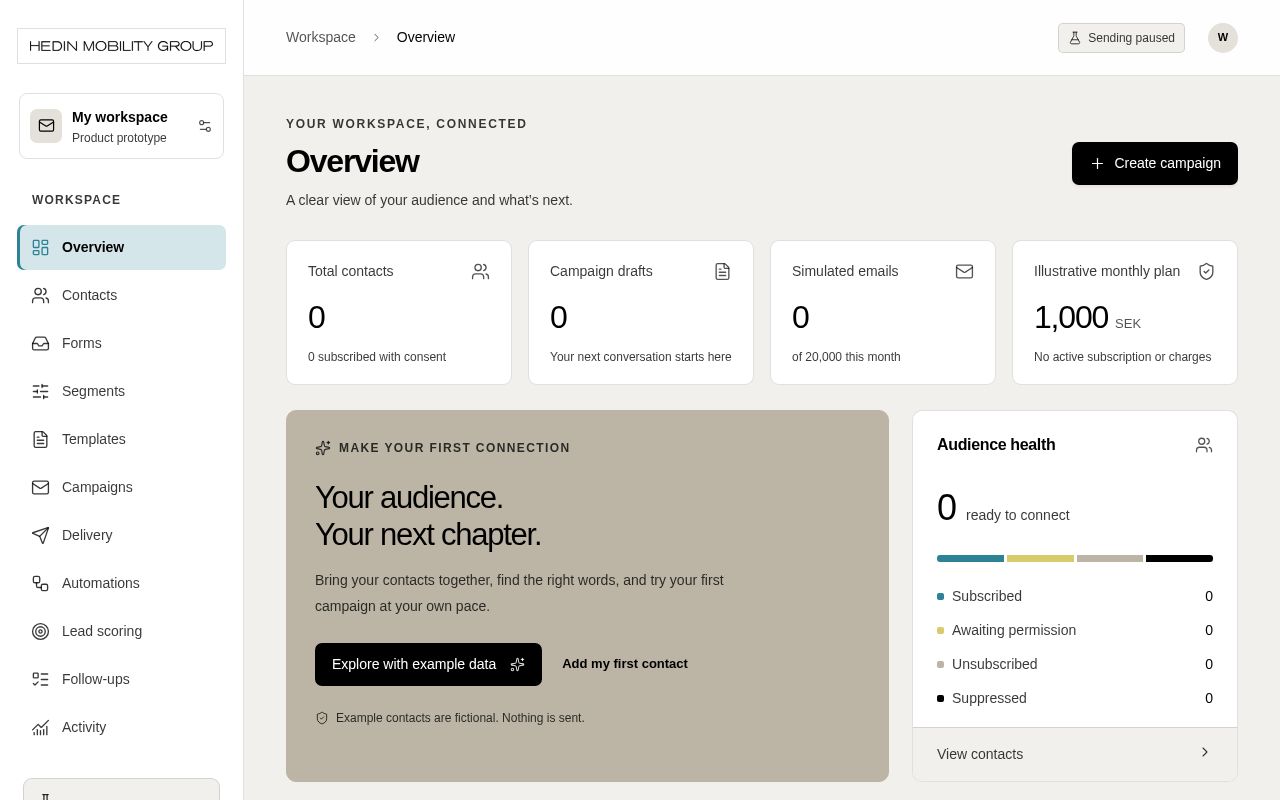Click Explore with example data
This screenshot has width=1280, height=800.
pyautogui.click(x=428, y=664)
